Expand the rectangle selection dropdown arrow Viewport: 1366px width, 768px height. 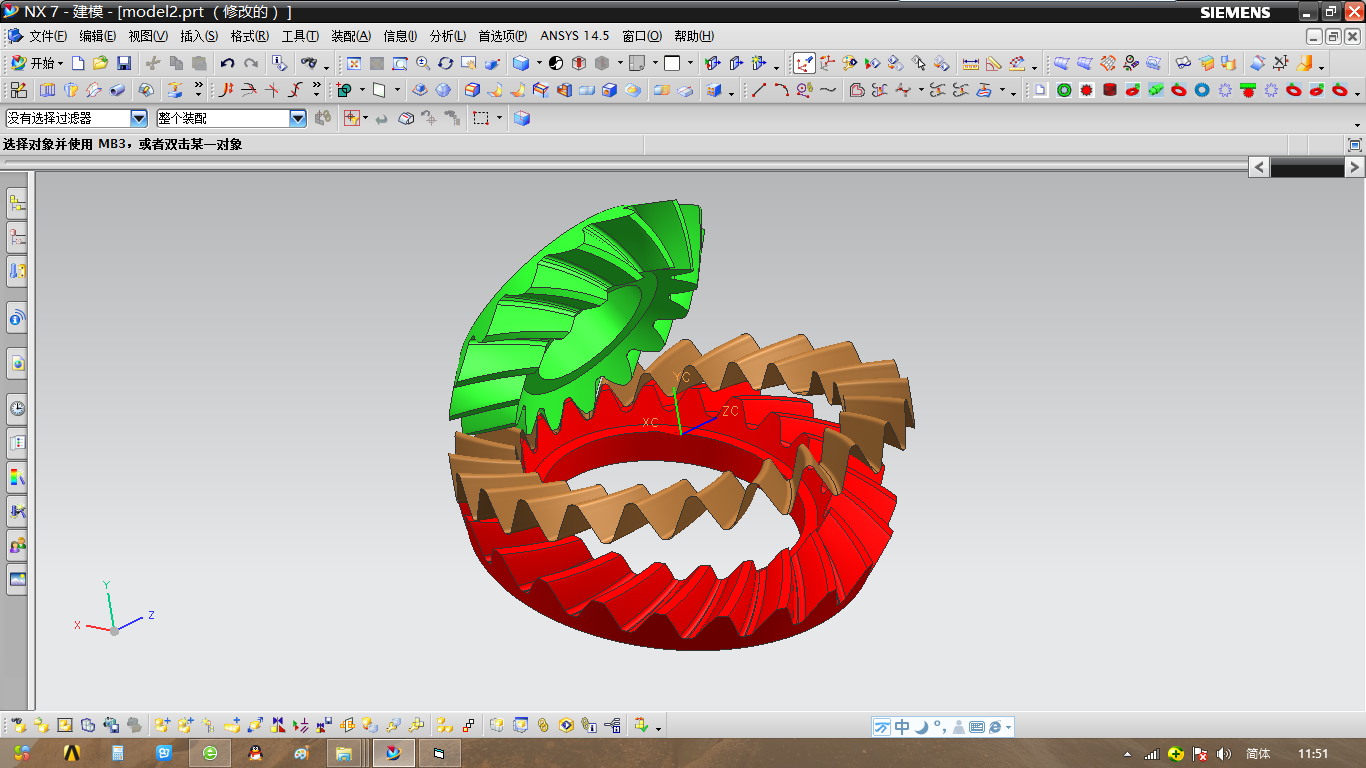click(499, 118)
